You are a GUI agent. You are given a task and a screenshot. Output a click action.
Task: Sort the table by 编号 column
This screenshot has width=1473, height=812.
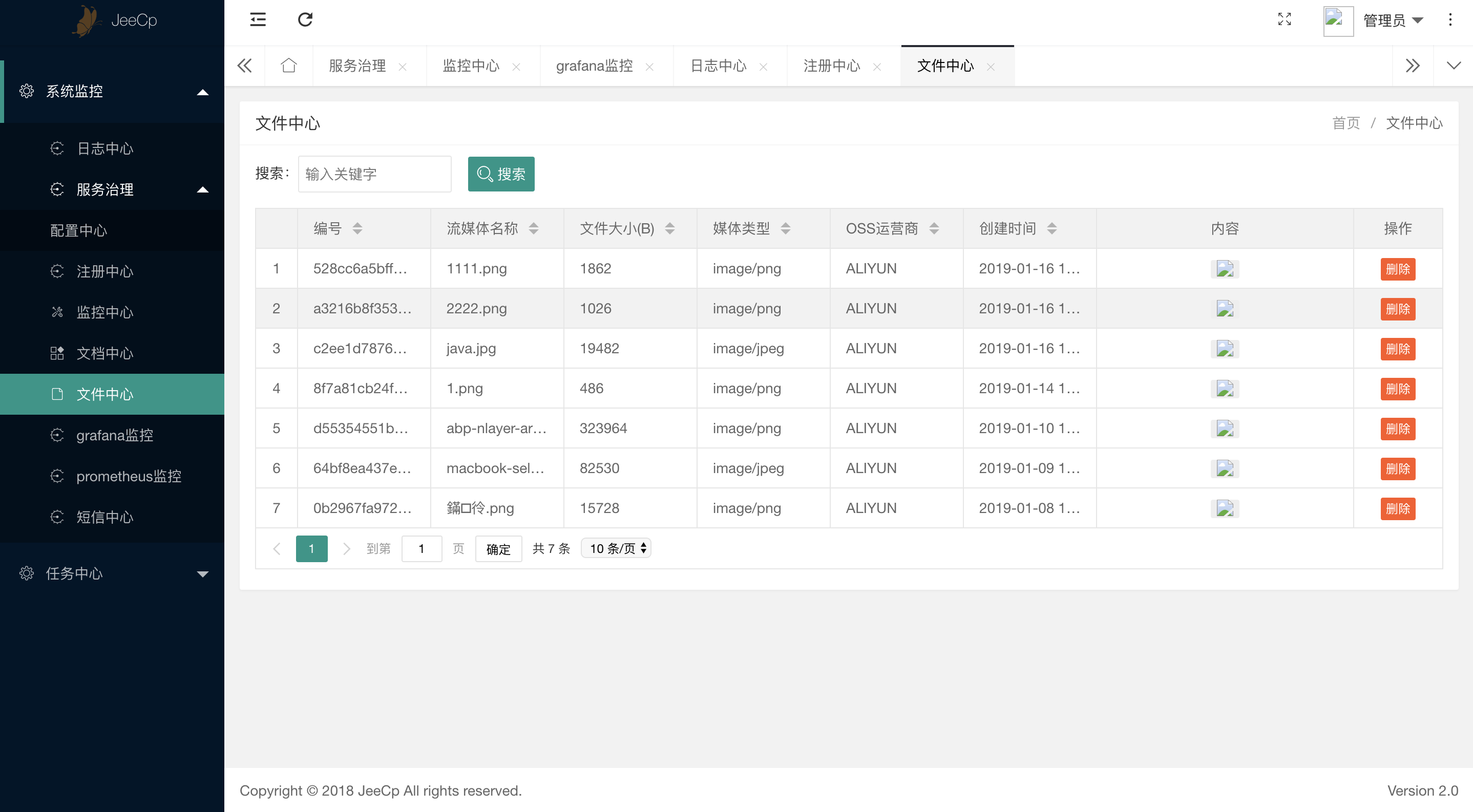click(x=357, y=228)
